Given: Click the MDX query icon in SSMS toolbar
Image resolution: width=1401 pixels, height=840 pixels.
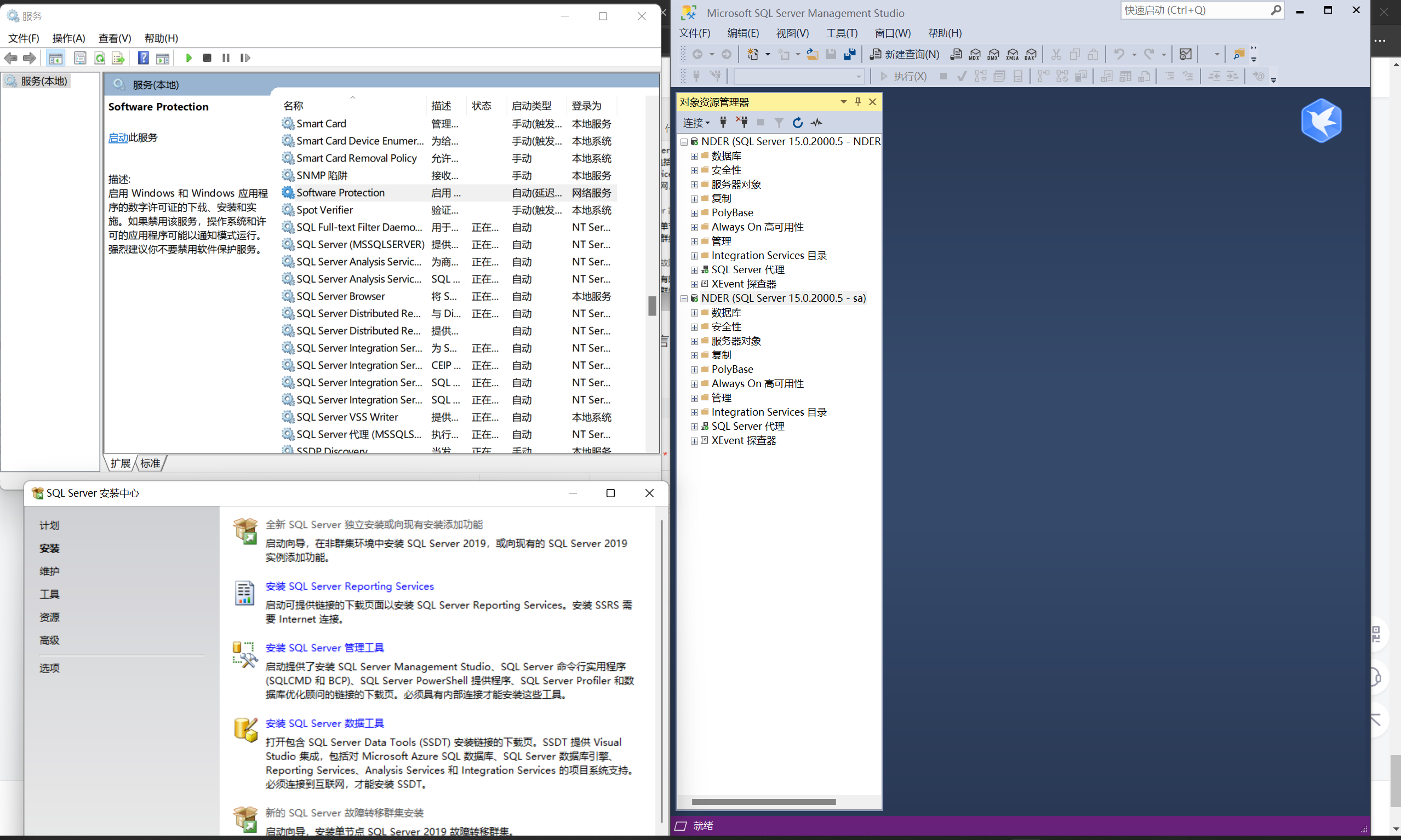Looking at the screenshot, I should click(975, 54).
